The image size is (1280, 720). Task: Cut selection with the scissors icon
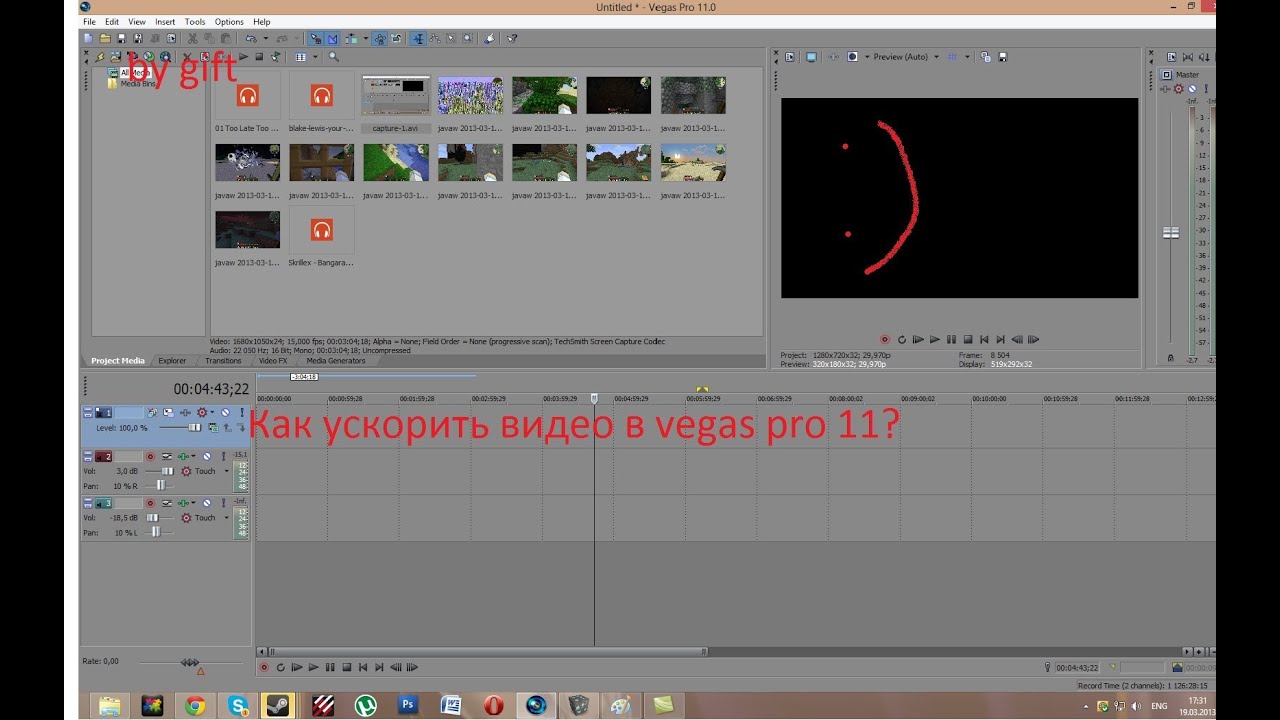click(192, 39)
